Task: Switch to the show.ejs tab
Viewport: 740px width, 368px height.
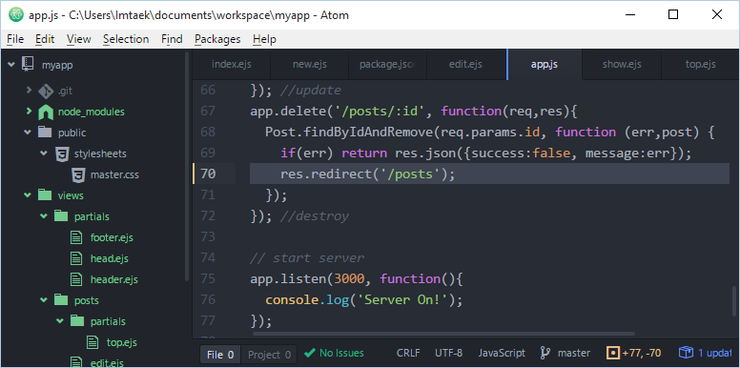Action: (x=622, y=65)
